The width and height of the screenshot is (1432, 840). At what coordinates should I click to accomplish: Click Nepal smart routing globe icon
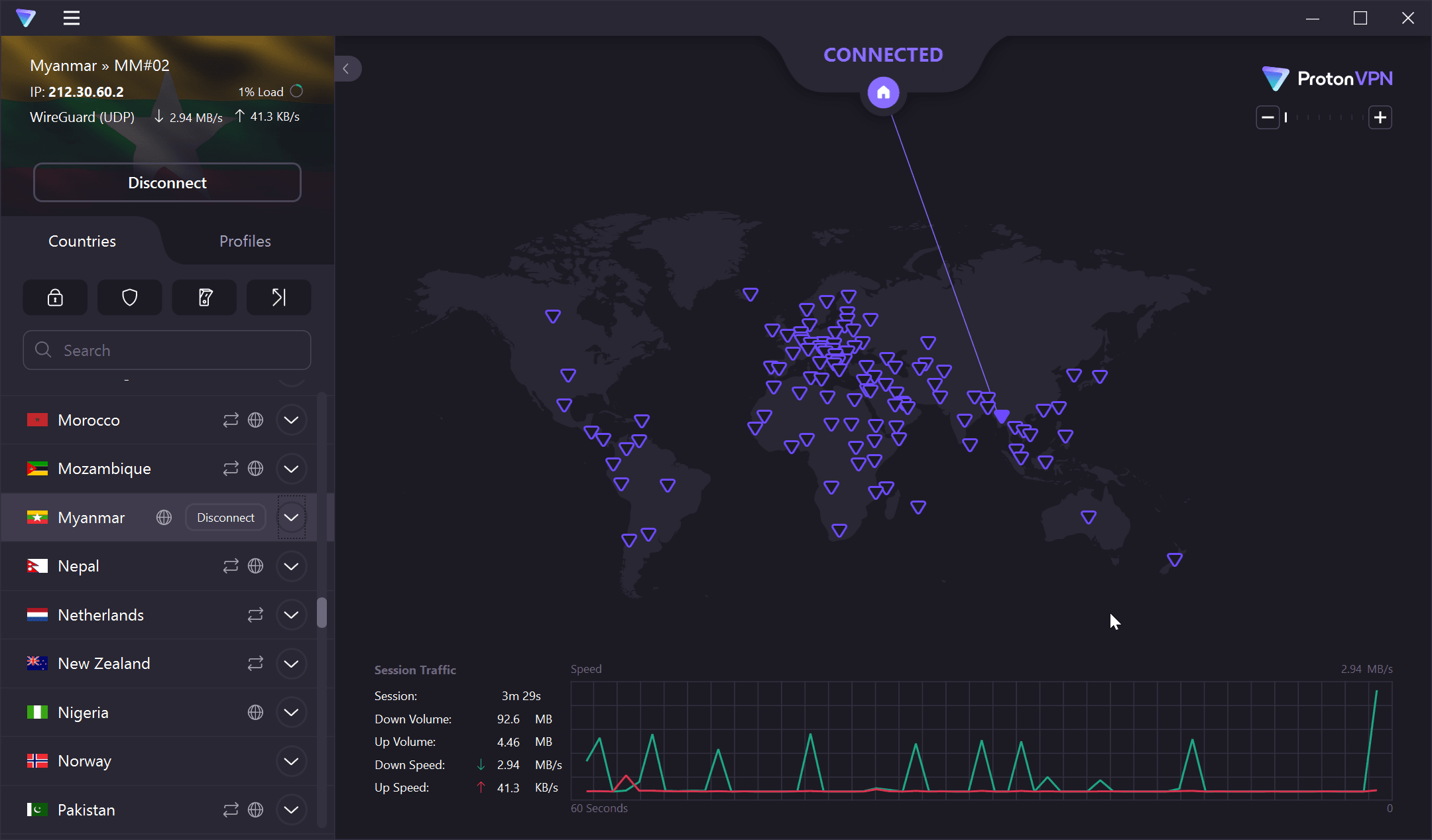click(x=255, y=566)
